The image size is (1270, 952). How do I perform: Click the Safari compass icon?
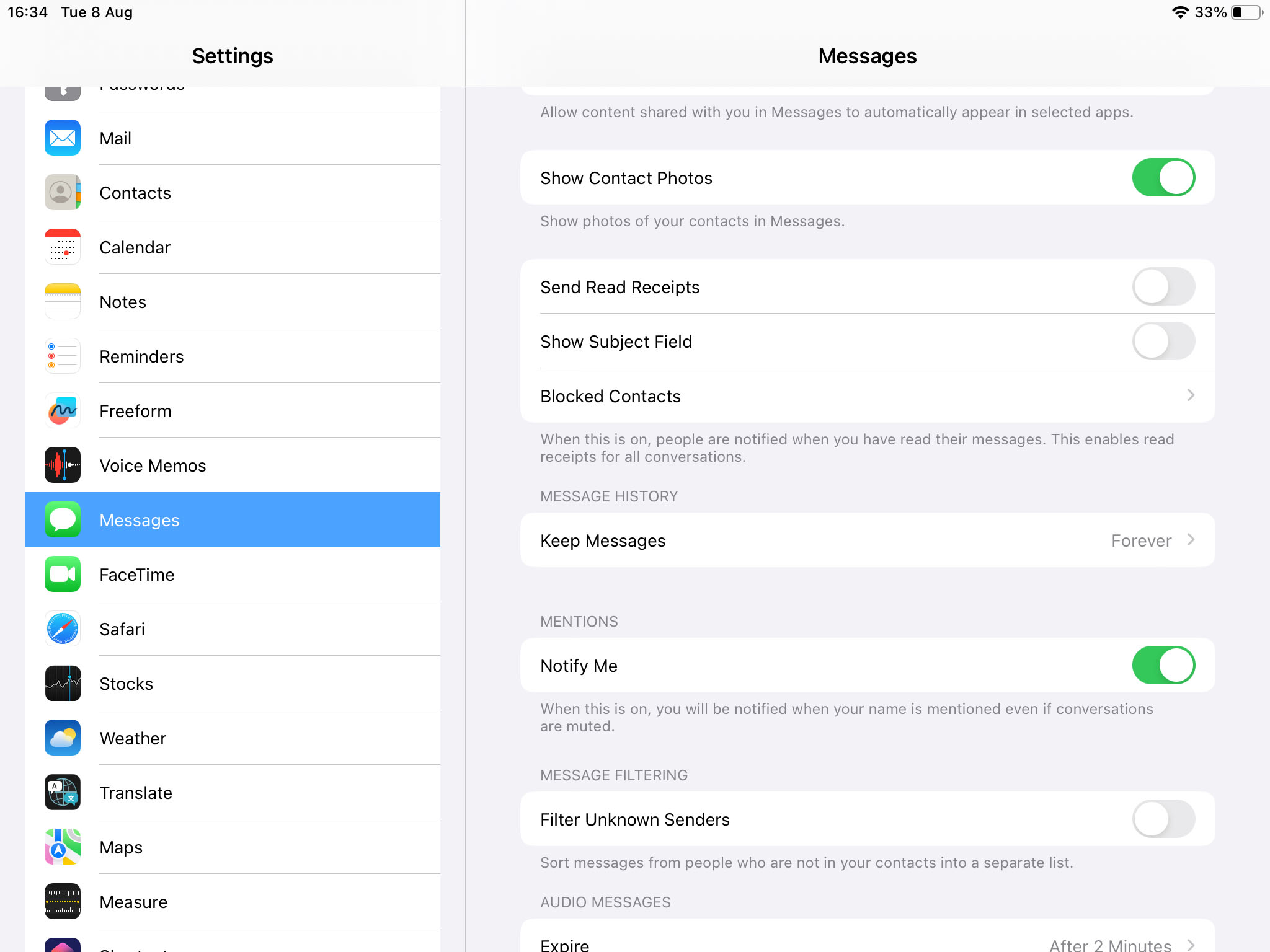pyautogui.click(x=62, y=629)
